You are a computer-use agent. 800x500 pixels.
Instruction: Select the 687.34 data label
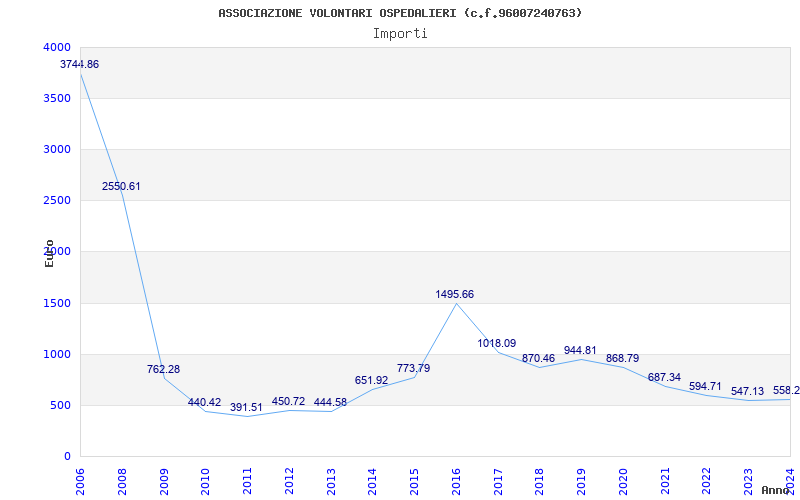pos(664,377)
